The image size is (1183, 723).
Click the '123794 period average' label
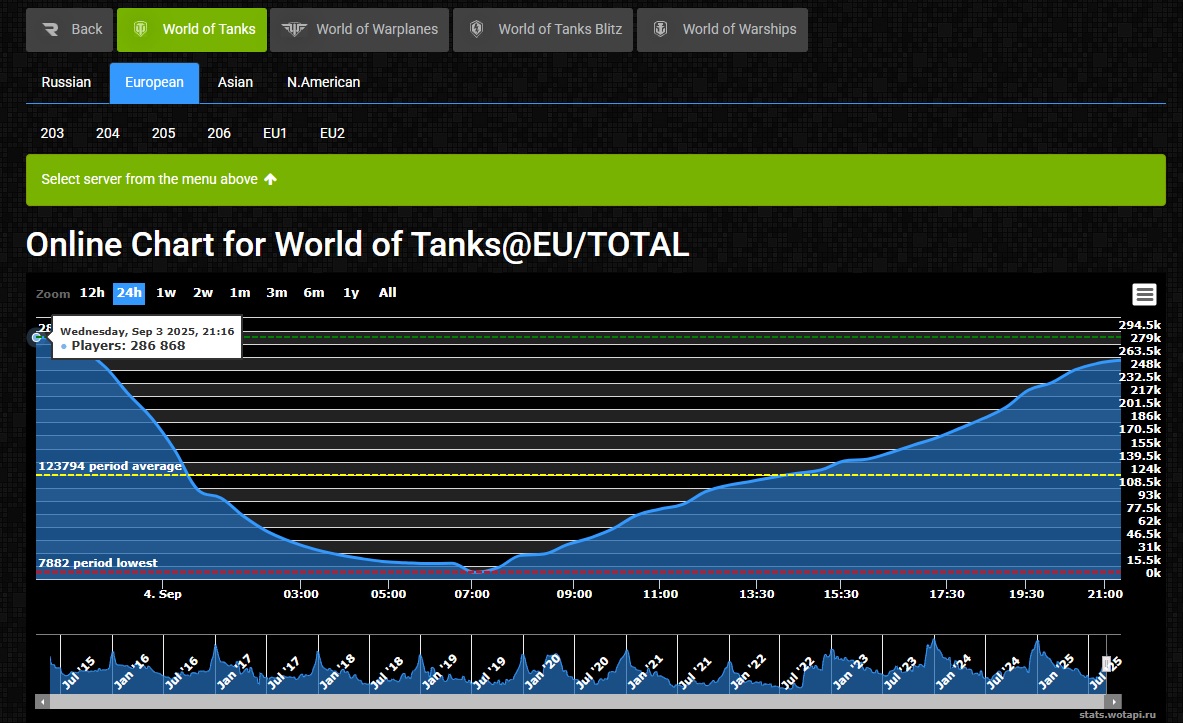[110, 466]
